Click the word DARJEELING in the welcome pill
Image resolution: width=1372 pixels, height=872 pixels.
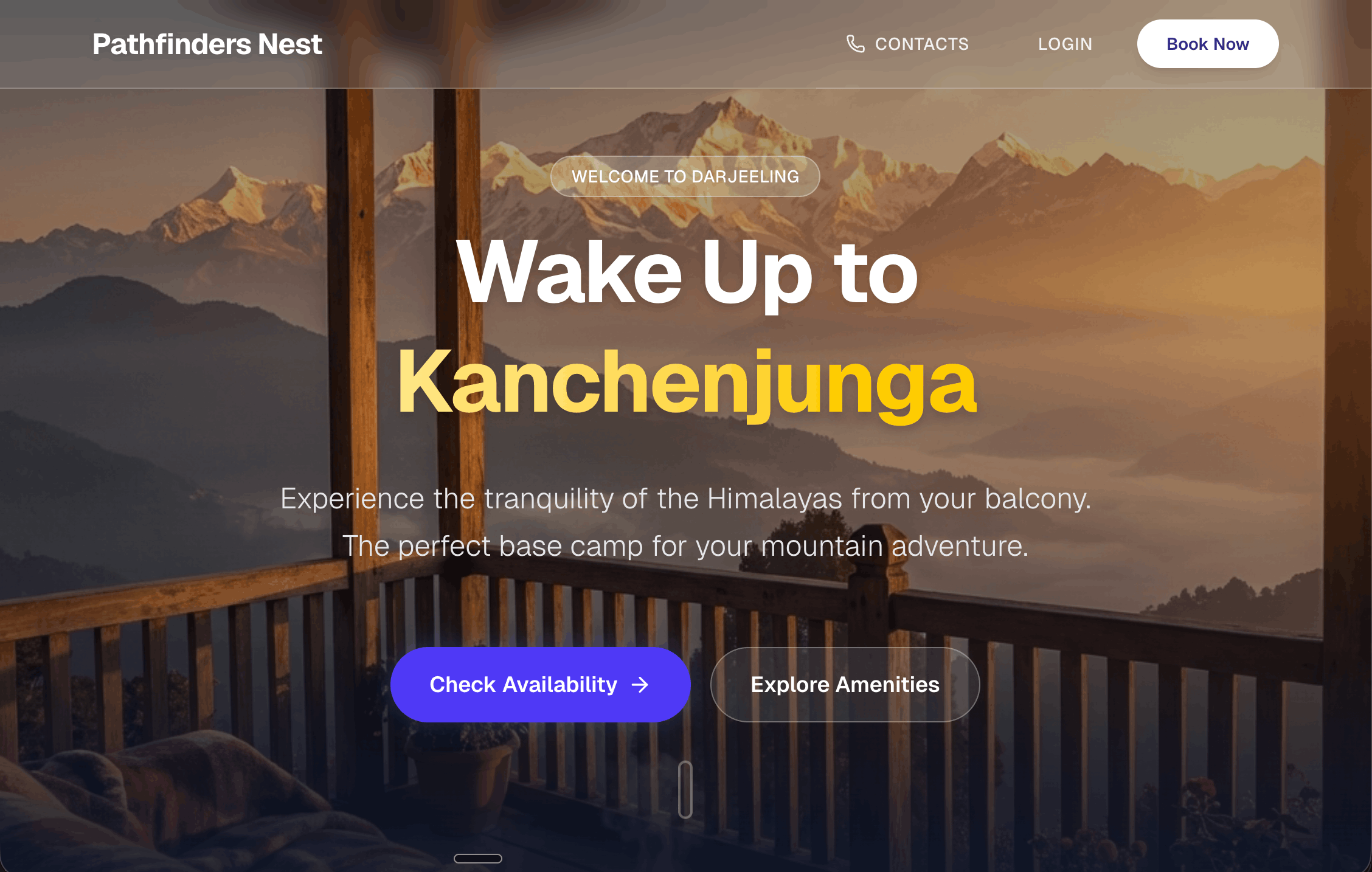pos(746,176)
